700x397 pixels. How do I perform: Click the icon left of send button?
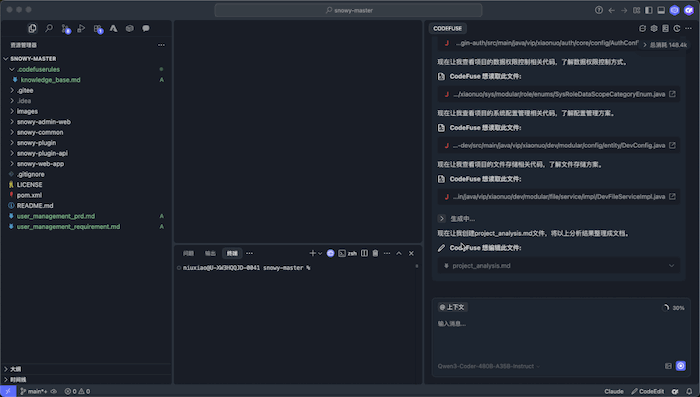coord(668,366)
